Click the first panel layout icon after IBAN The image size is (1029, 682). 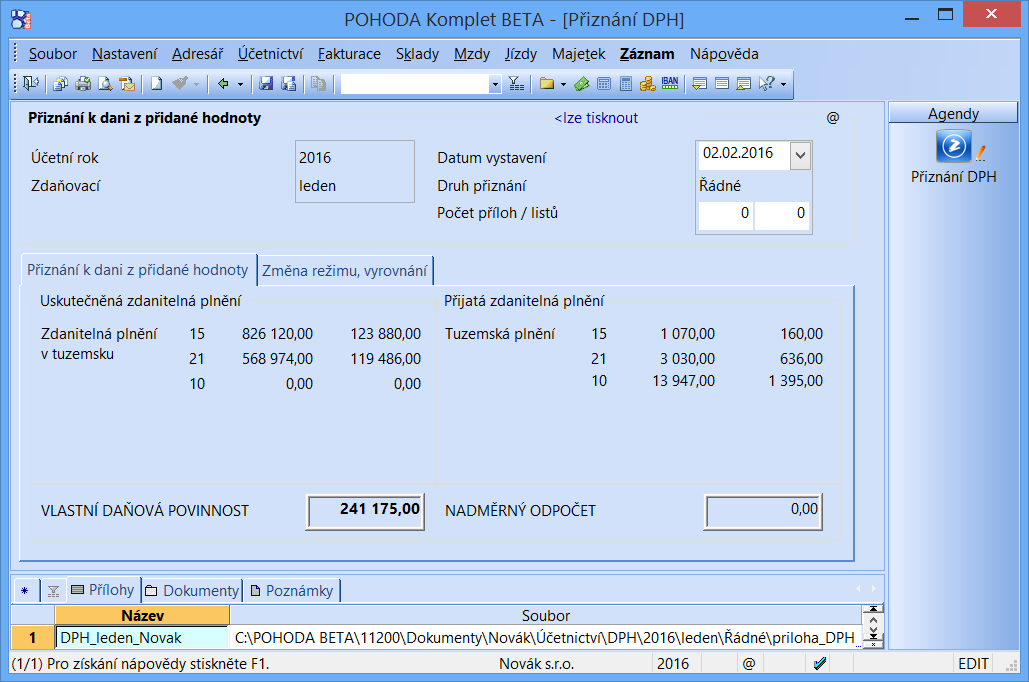(700, 83)
